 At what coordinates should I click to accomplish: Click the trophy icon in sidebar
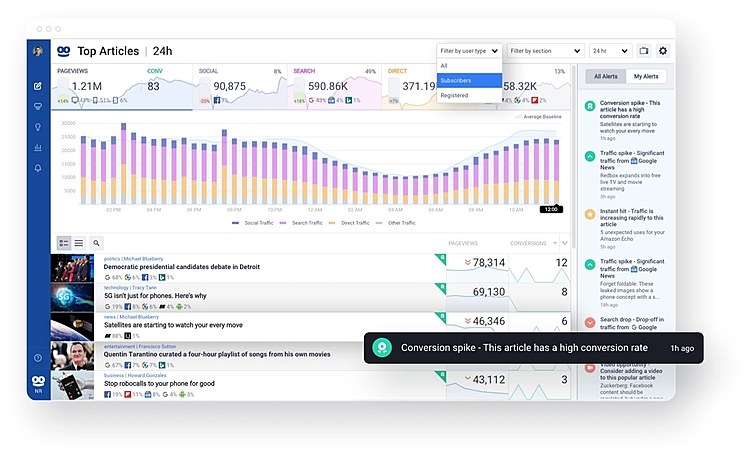pyautogui.click(x=38, y=106)
